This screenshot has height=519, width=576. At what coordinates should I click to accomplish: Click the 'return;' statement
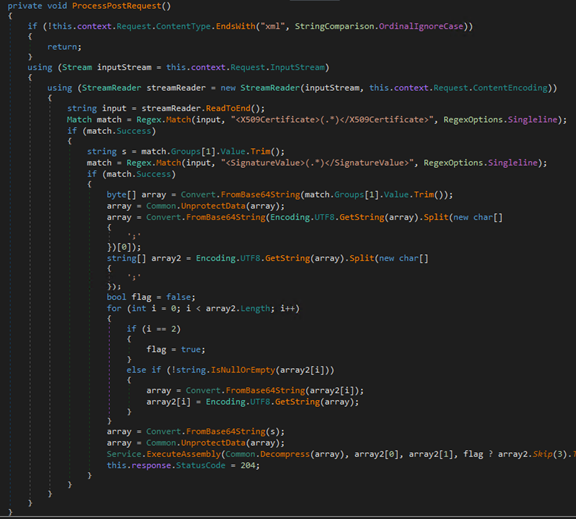click(64, 47)
